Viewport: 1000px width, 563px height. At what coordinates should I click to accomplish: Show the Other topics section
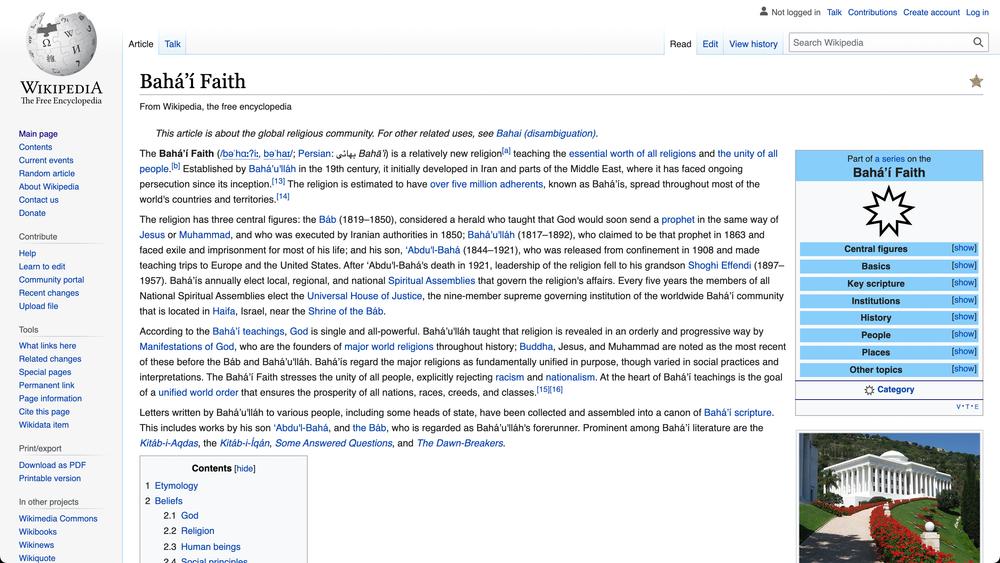pyautogui.click(x=964, y=369)
